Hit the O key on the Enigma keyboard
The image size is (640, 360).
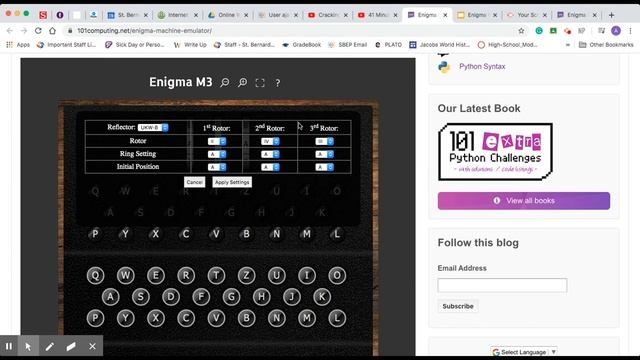pyautogui.click(x=337, y=276)
